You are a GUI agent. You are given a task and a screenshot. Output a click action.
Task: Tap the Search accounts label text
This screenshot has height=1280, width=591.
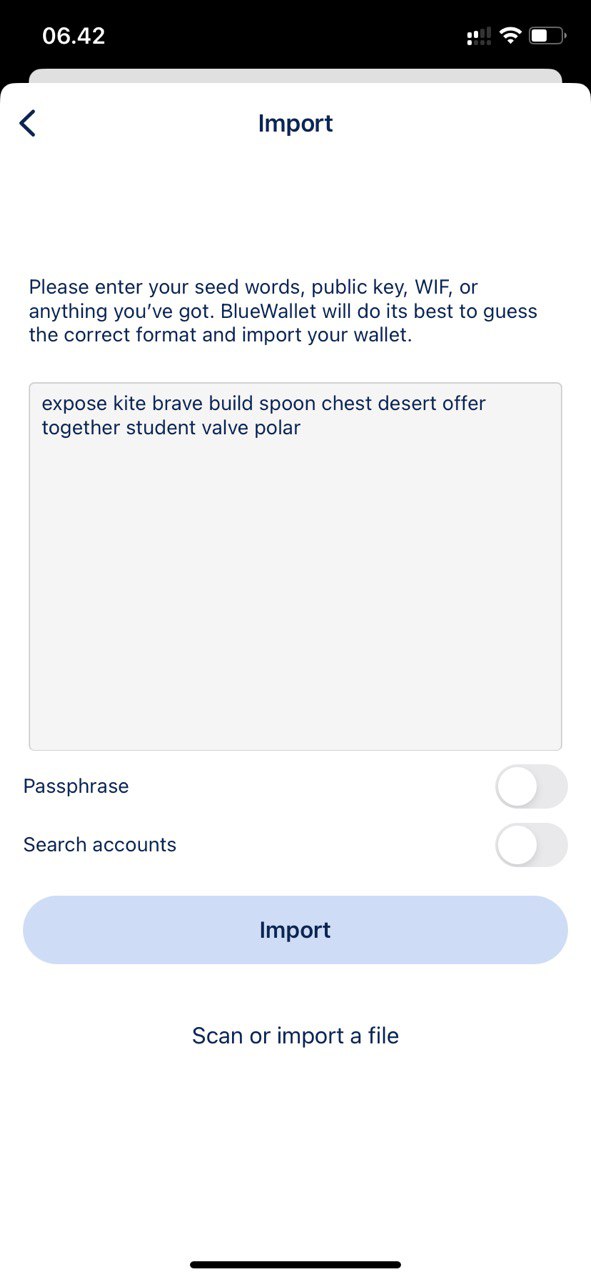click(100, 845)
